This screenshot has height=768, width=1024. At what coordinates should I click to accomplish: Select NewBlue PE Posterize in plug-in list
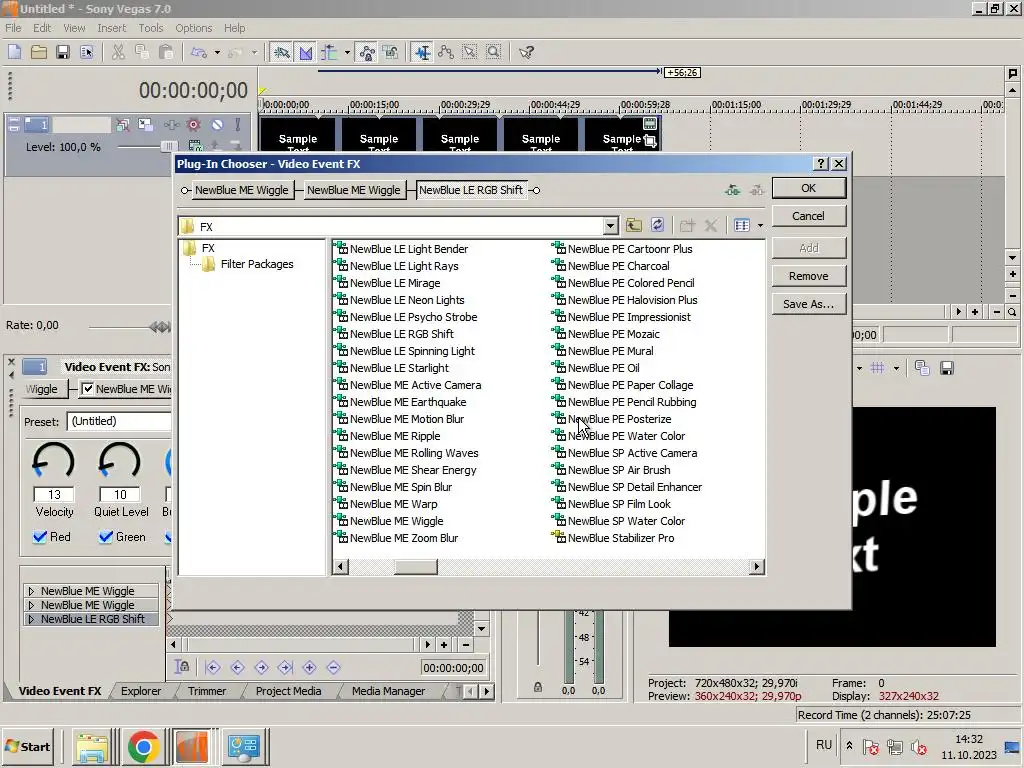pyautogui.click(x=619, y=419)
